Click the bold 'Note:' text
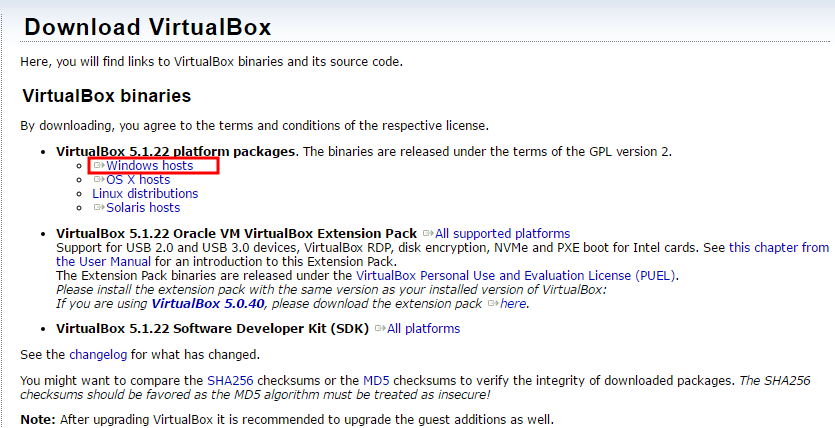Viewport: 835px width, 428px height. (38, 419)
